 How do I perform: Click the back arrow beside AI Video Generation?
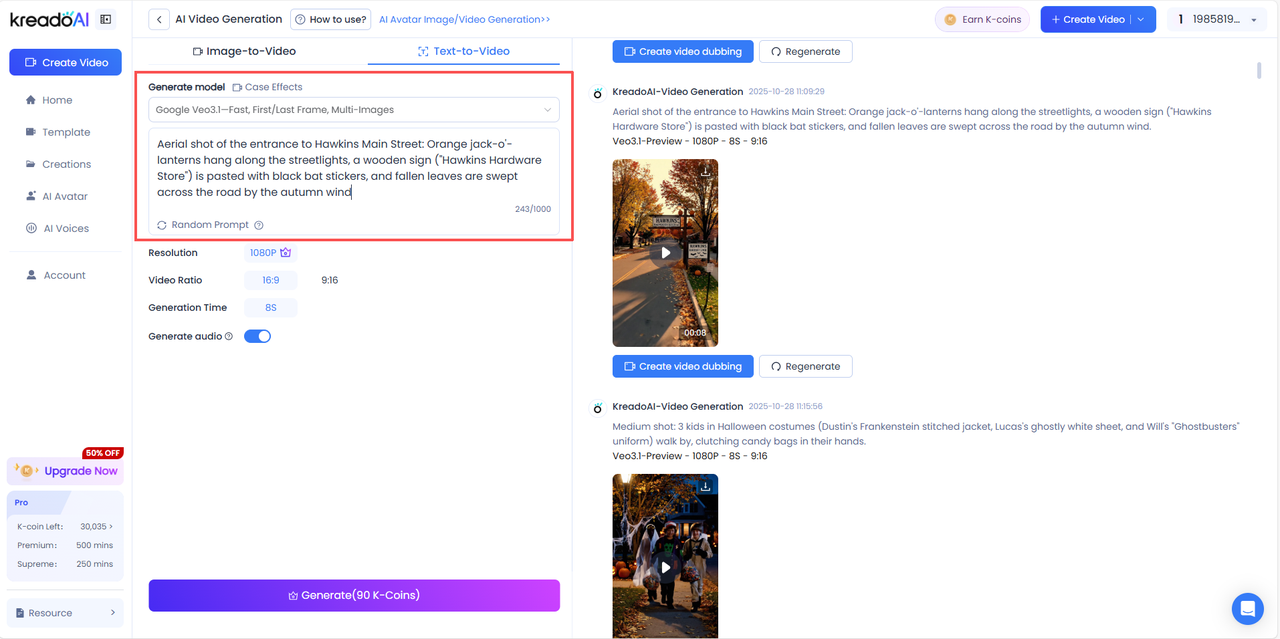[159, 19]
